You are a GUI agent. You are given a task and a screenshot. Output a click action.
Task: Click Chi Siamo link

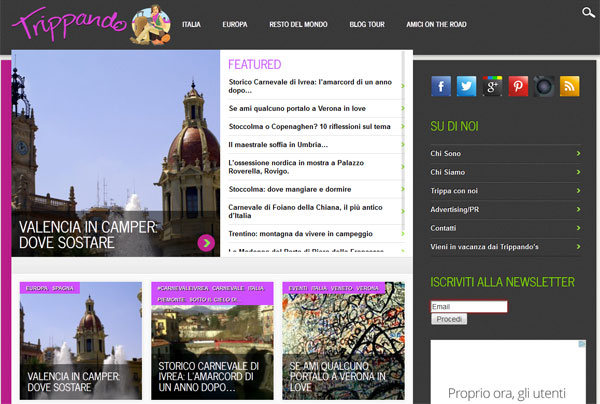(447, 172)
